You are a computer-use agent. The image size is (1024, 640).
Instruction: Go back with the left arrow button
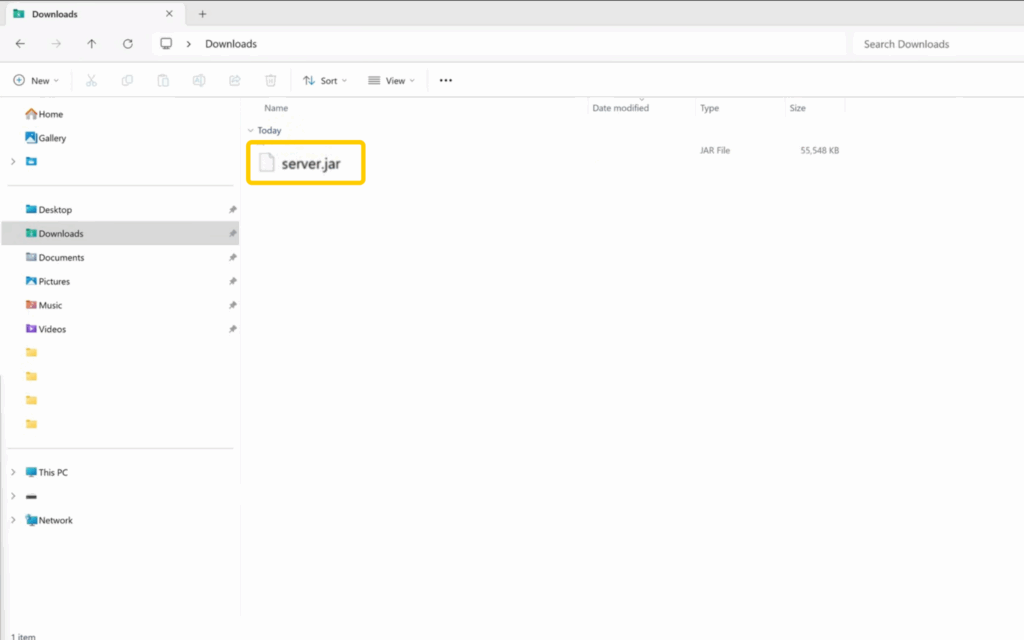20,44
